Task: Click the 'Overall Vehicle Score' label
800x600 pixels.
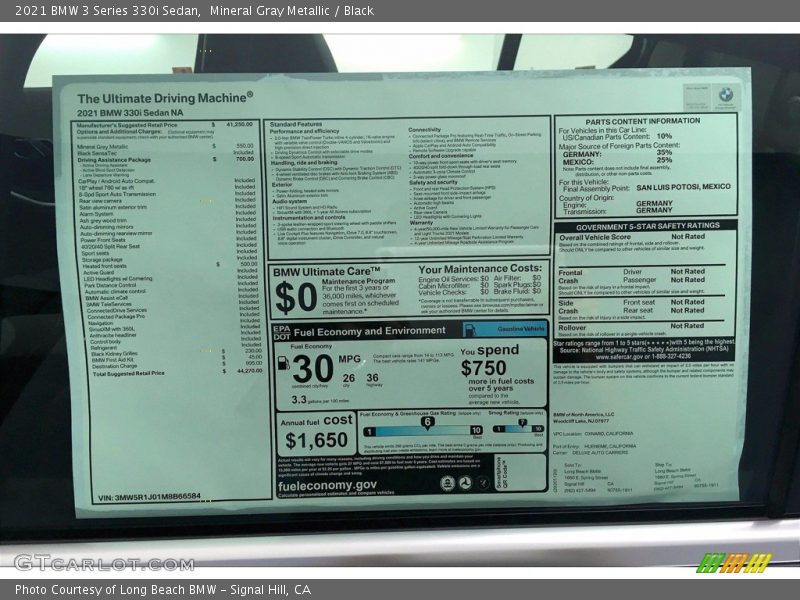Action: 594,237
